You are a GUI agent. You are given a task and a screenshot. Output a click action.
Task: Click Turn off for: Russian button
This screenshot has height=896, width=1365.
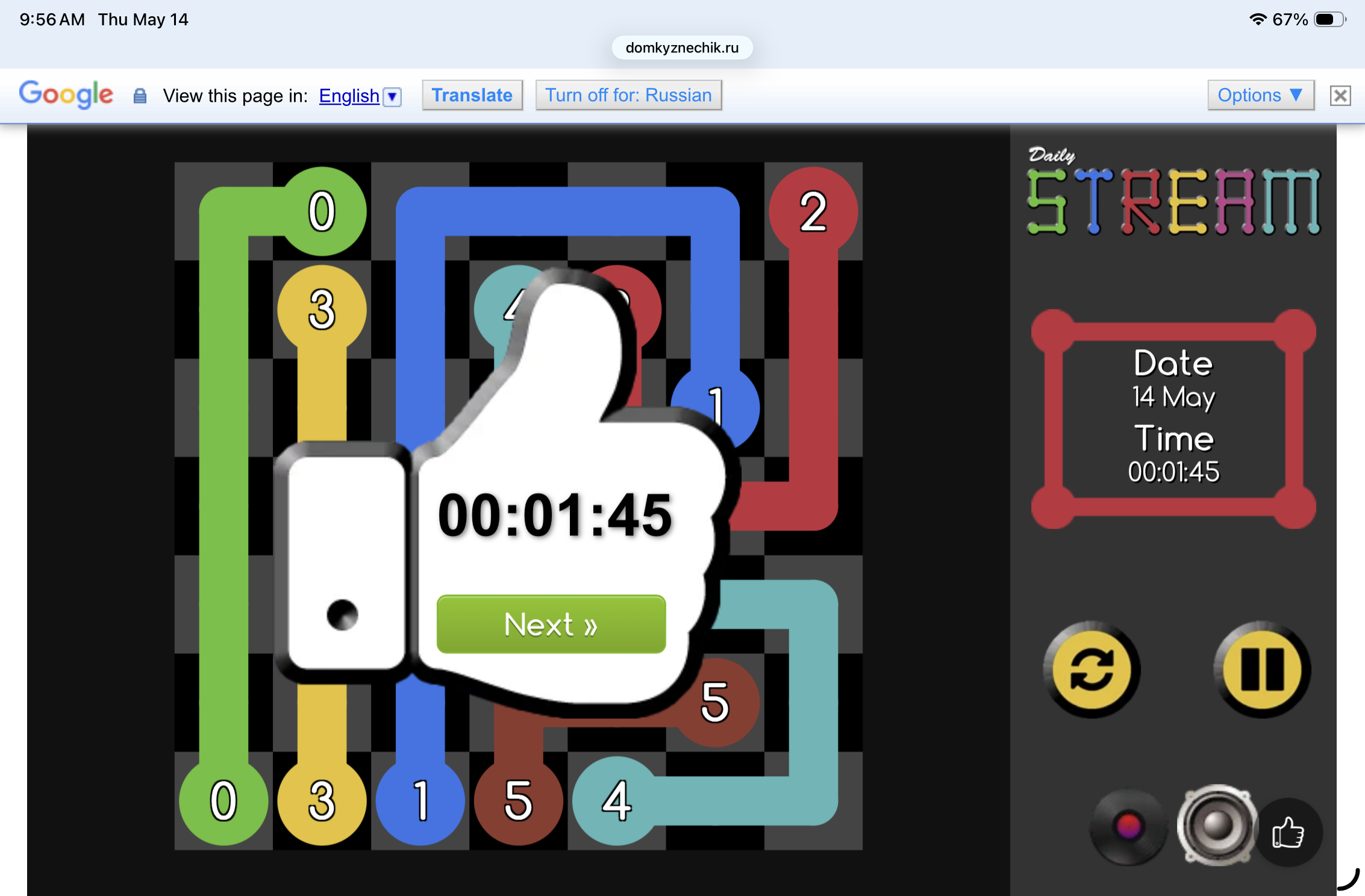tap(628, 95)
